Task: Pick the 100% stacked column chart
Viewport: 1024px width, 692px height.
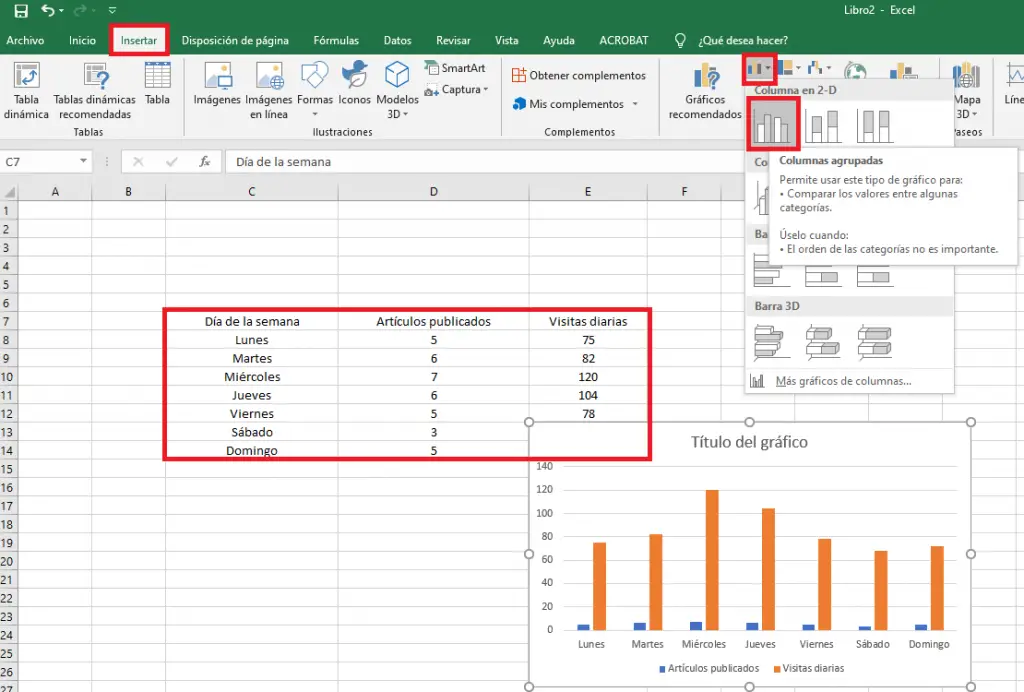Action: coord(875,125)
